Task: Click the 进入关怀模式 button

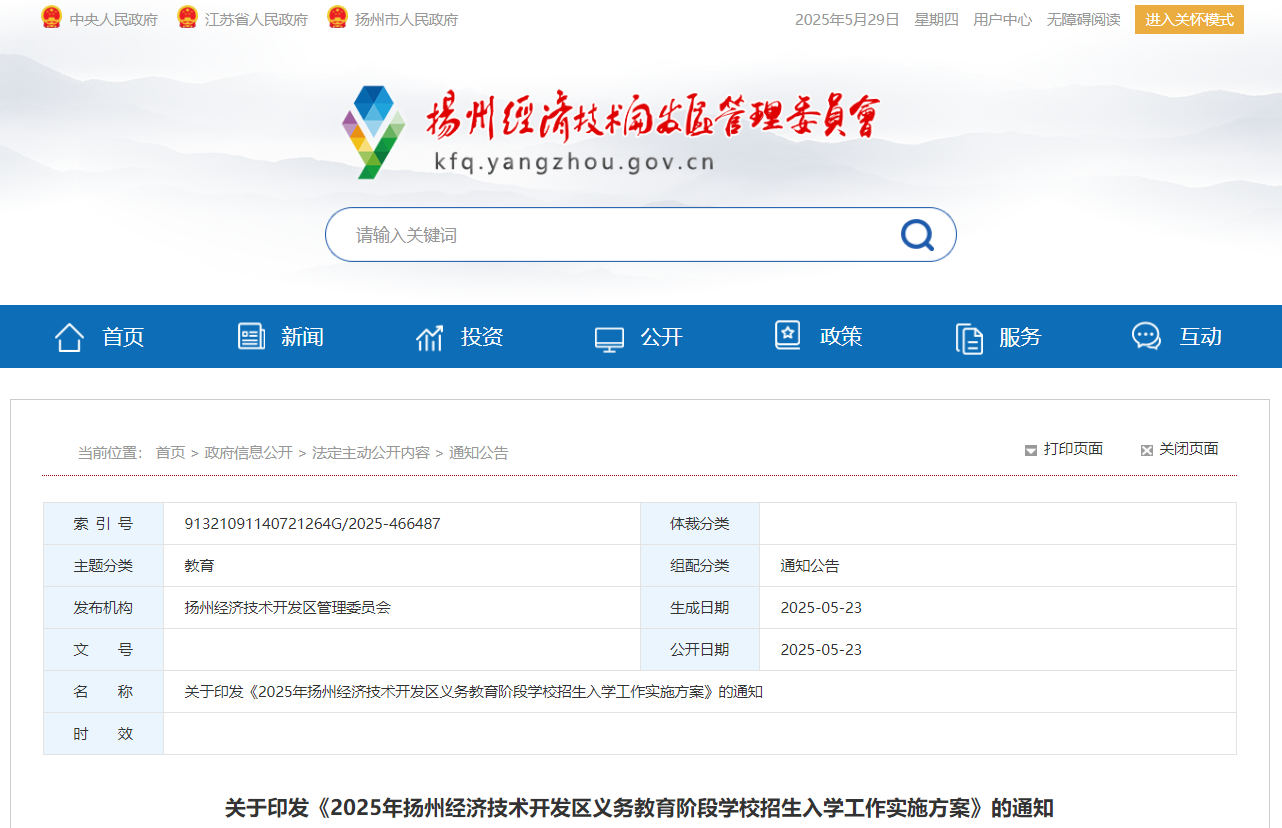Action: pyautogui.click(x=1189, y=19)
